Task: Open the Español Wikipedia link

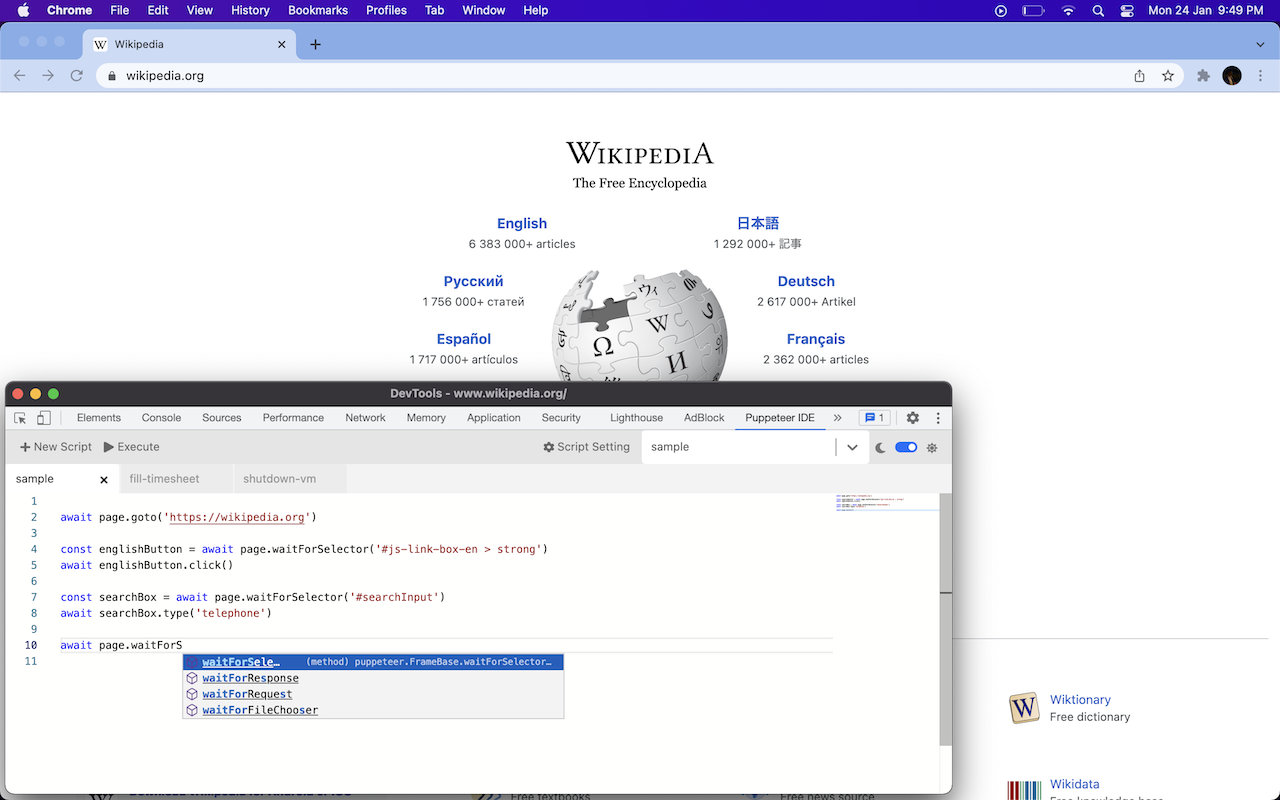Action: tap(464, 340)
